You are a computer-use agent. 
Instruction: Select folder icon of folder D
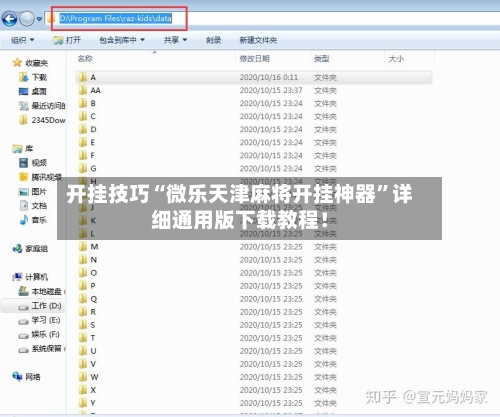point(83,129)
